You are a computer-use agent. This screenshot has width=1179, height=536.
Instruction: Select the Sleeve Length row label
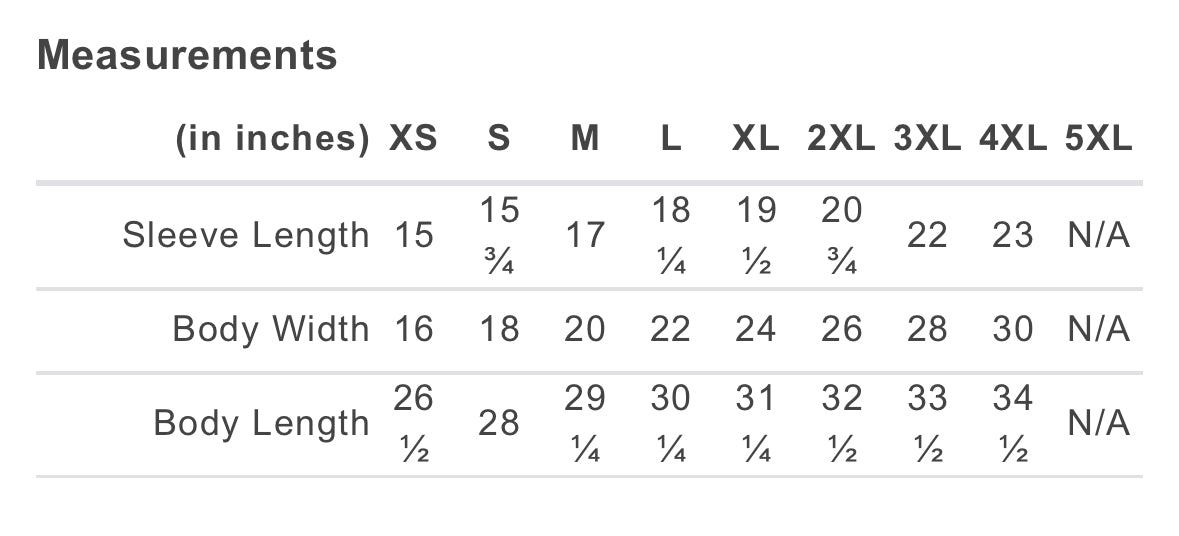pyautogui.click(x=246, y=236)
